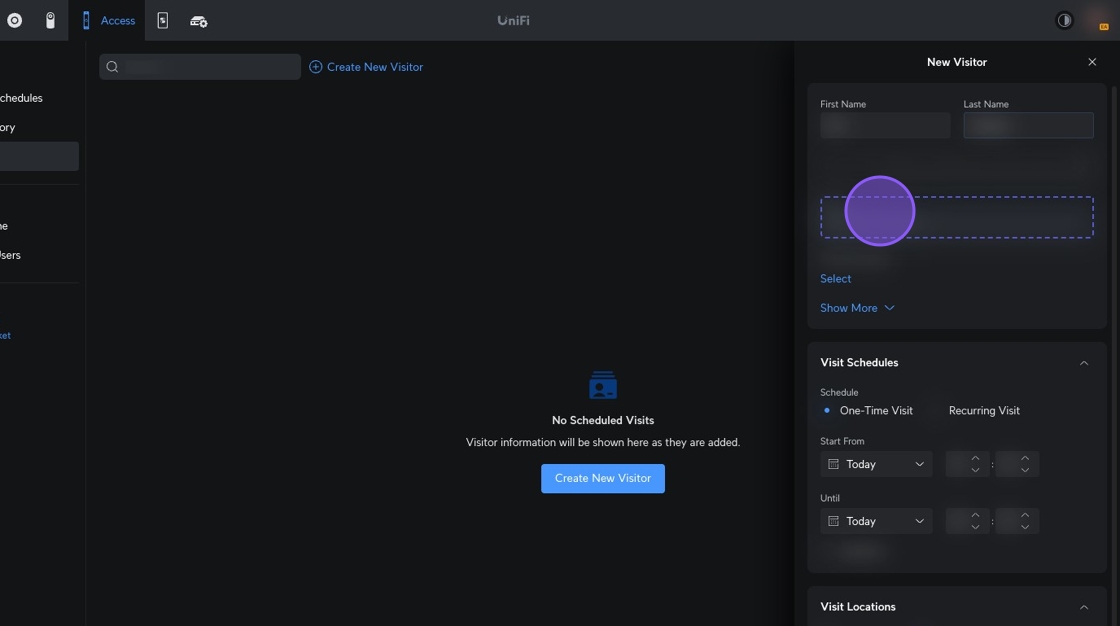This screenshot has height=626, width=1120.
Task: Open the Start From date dropdown
Action: pos(876,464)
